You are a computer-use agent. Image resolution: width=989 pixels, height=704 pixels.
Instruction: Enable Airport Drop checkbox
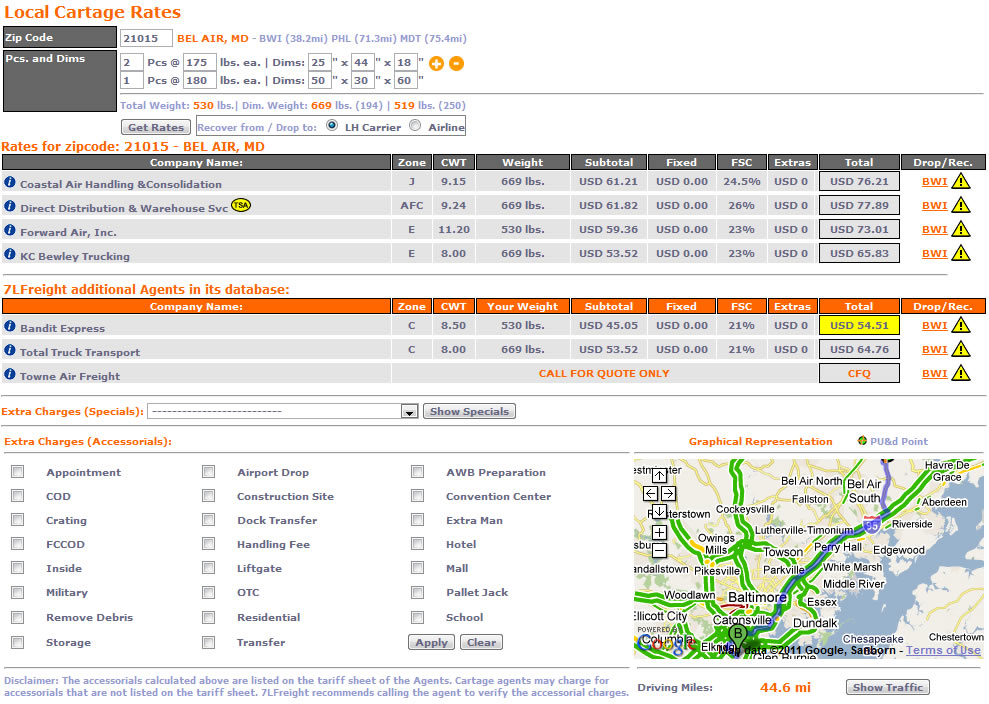[x=209, y=472]
